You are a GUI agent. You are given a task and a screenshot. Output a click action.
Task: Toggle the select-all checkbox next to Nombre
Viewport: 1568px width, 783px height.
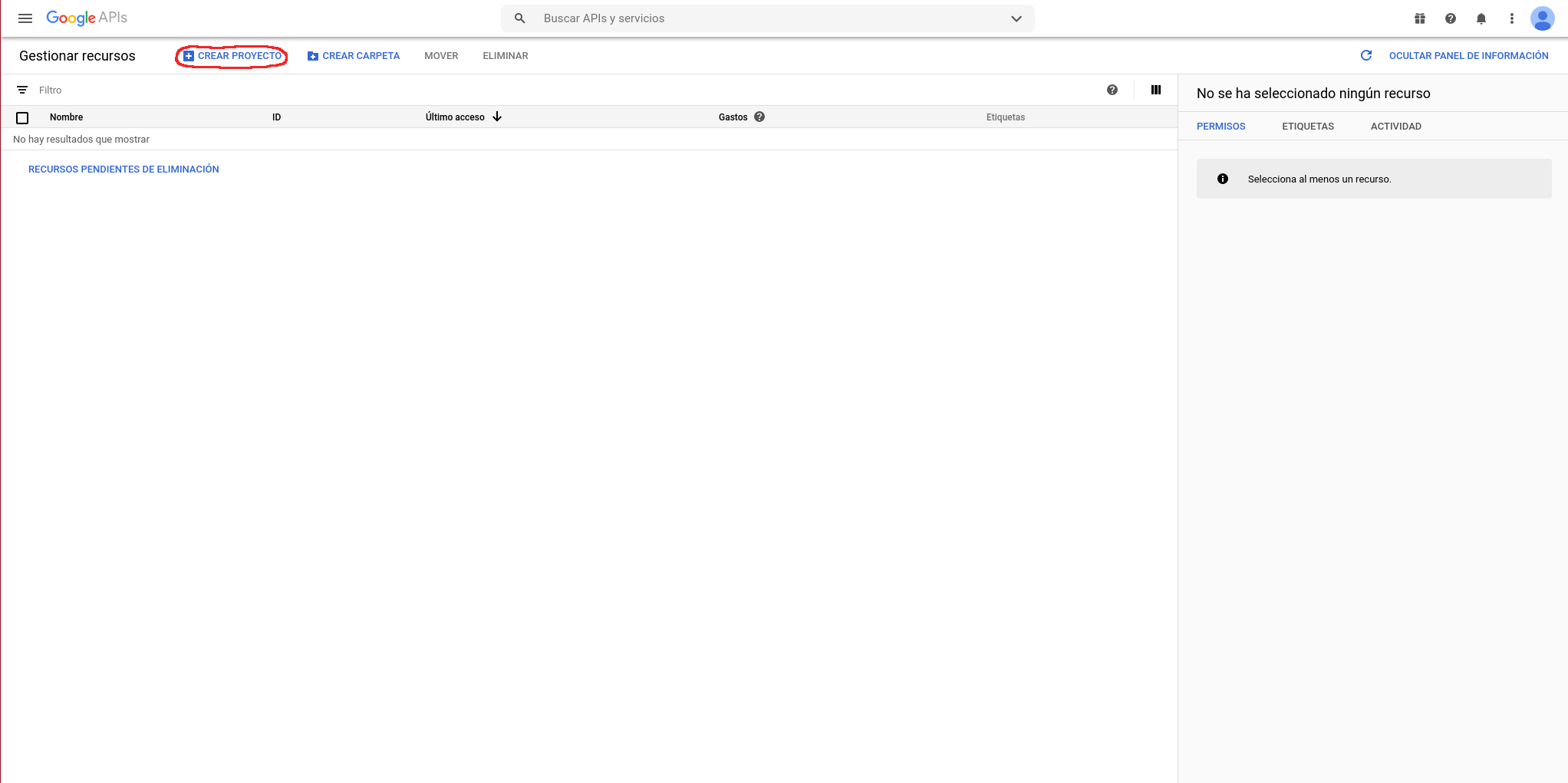pyautogui.click(x=22, y=117)
